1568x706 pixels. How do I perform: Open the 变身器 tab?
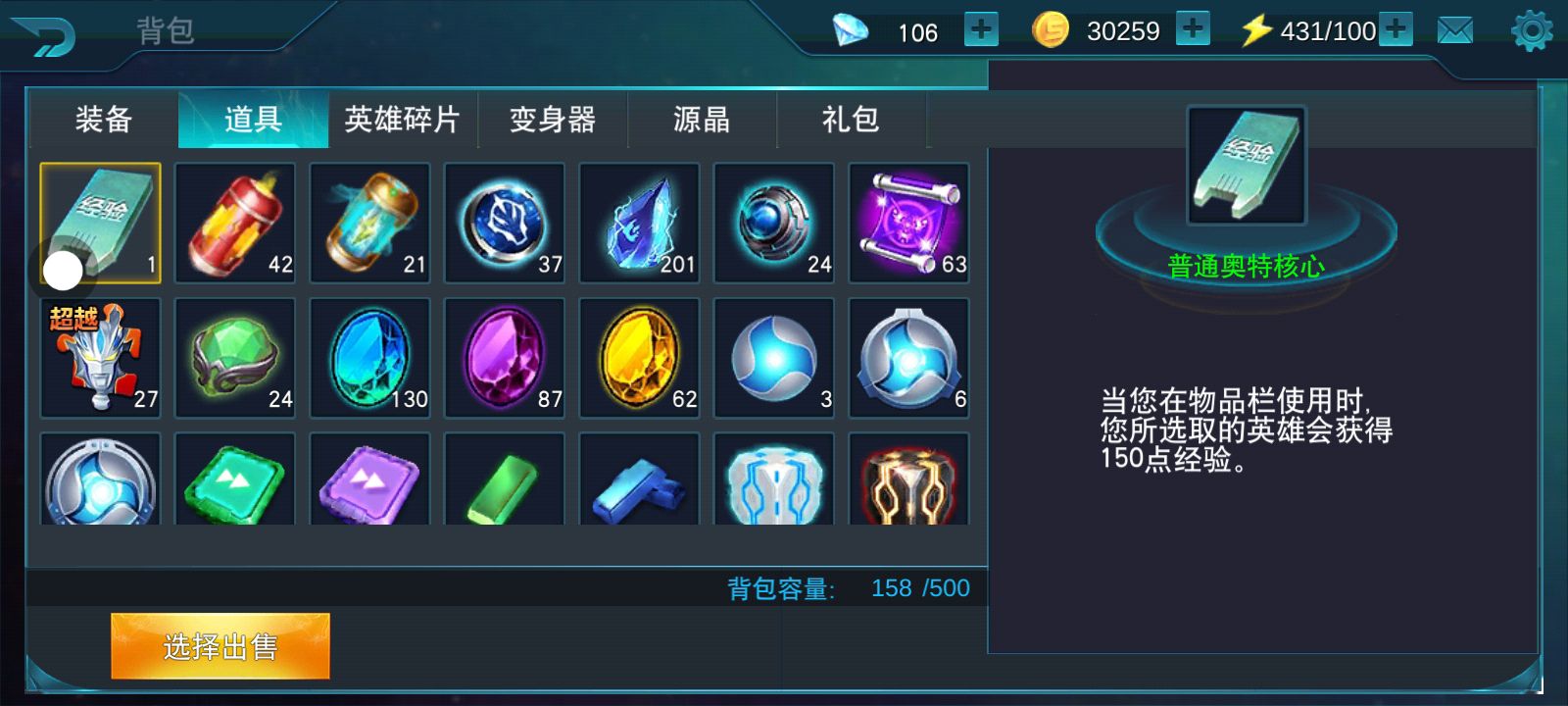(553, 120)
